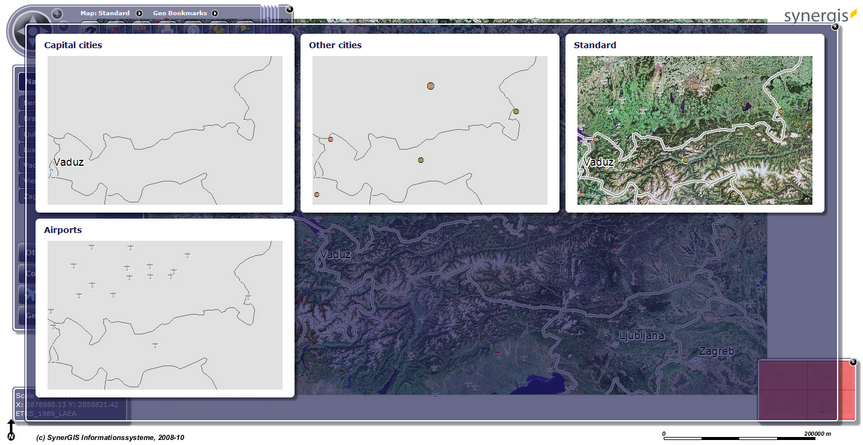Screen dimensions: 863x445
Task: Click the Geo Bookmarks label
Action: [x=180, y=13]
